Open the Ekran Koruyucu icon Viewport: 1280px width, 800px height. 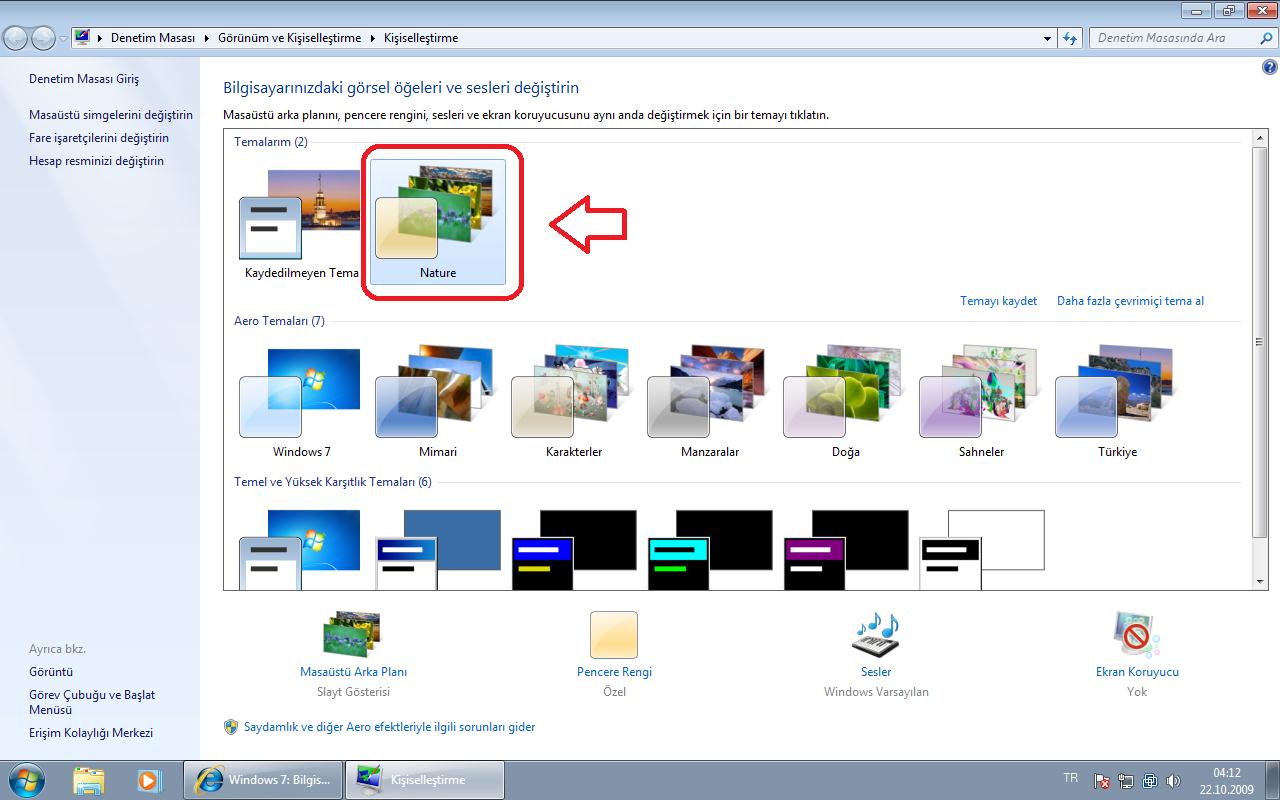1137,634
